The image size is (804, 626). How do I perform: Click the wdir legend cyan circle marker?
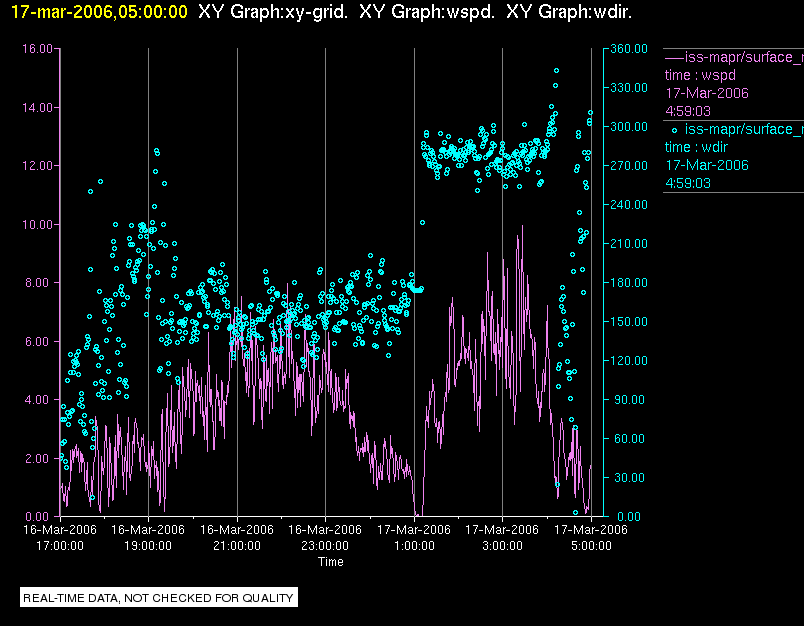point(675,129)
